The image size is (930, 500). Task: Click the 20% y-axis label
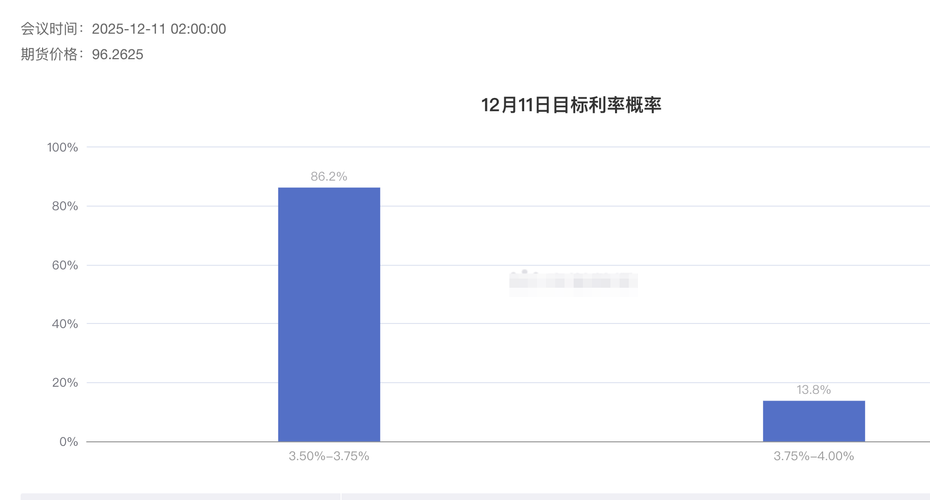(65, 383)
